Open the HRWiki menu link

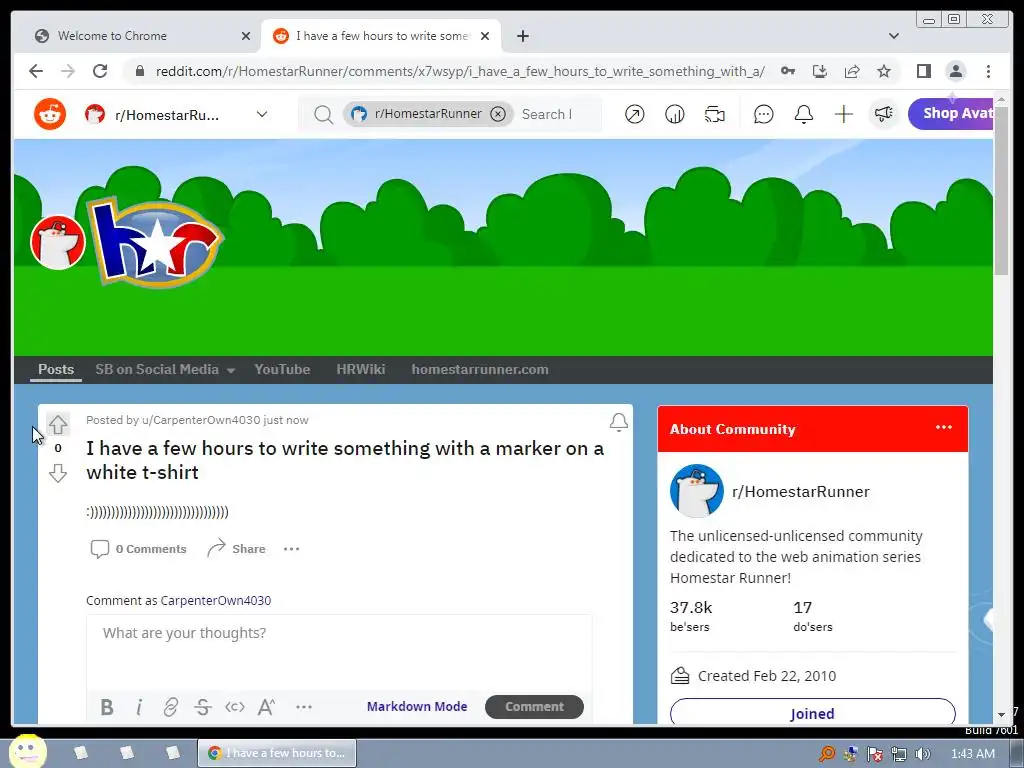pyautogui.click(x=360, y=370)
